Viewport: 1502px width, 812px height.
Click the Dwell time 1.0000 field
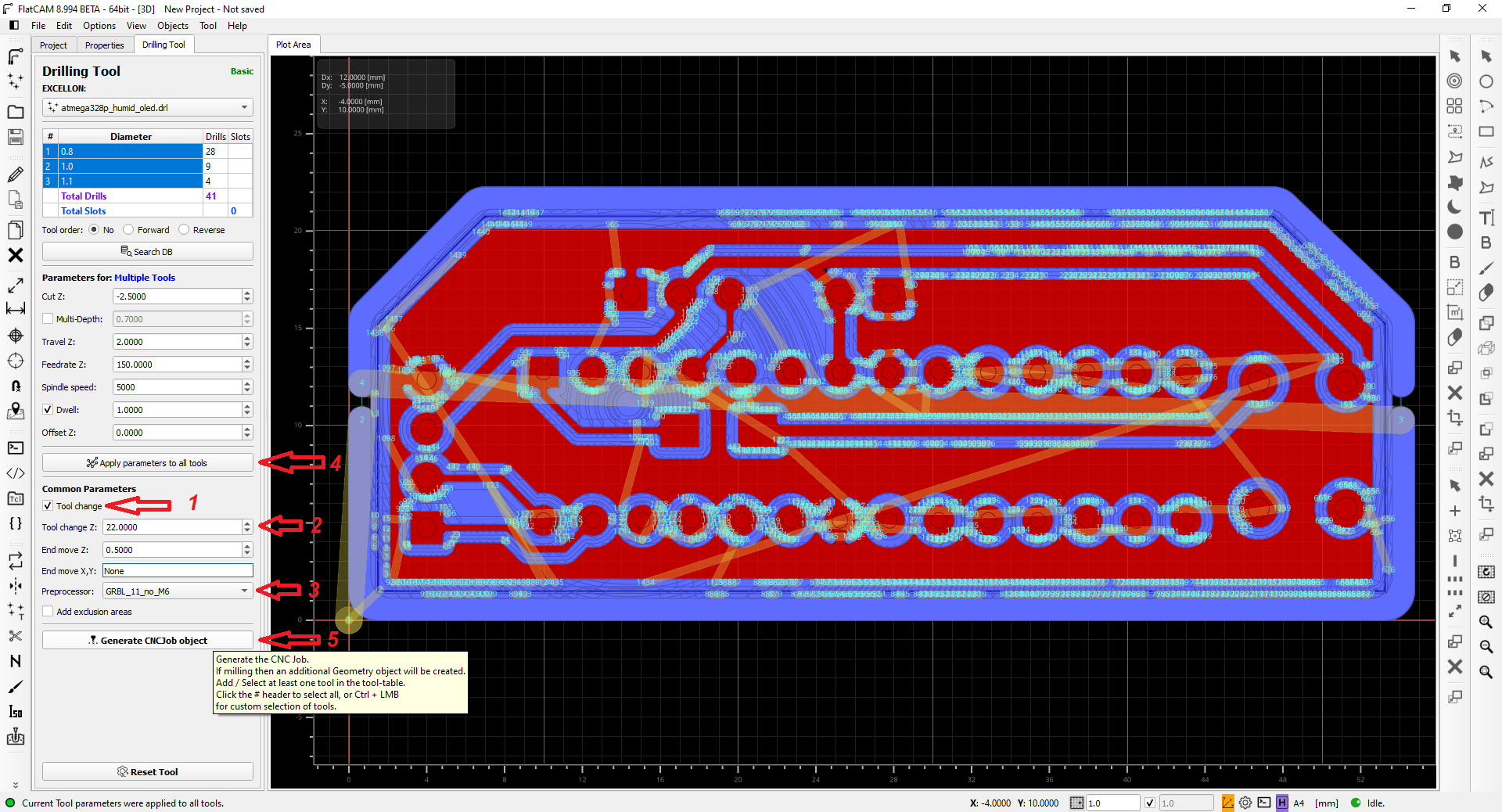(x=178, y=410)
